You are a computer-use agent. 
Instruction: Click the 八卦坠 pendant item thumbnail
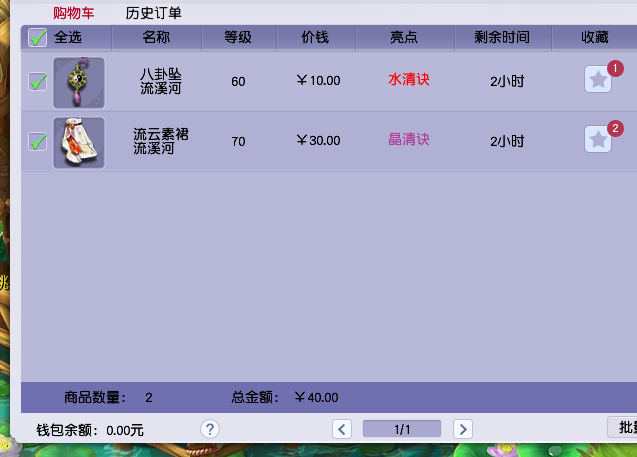pos(78,82)
